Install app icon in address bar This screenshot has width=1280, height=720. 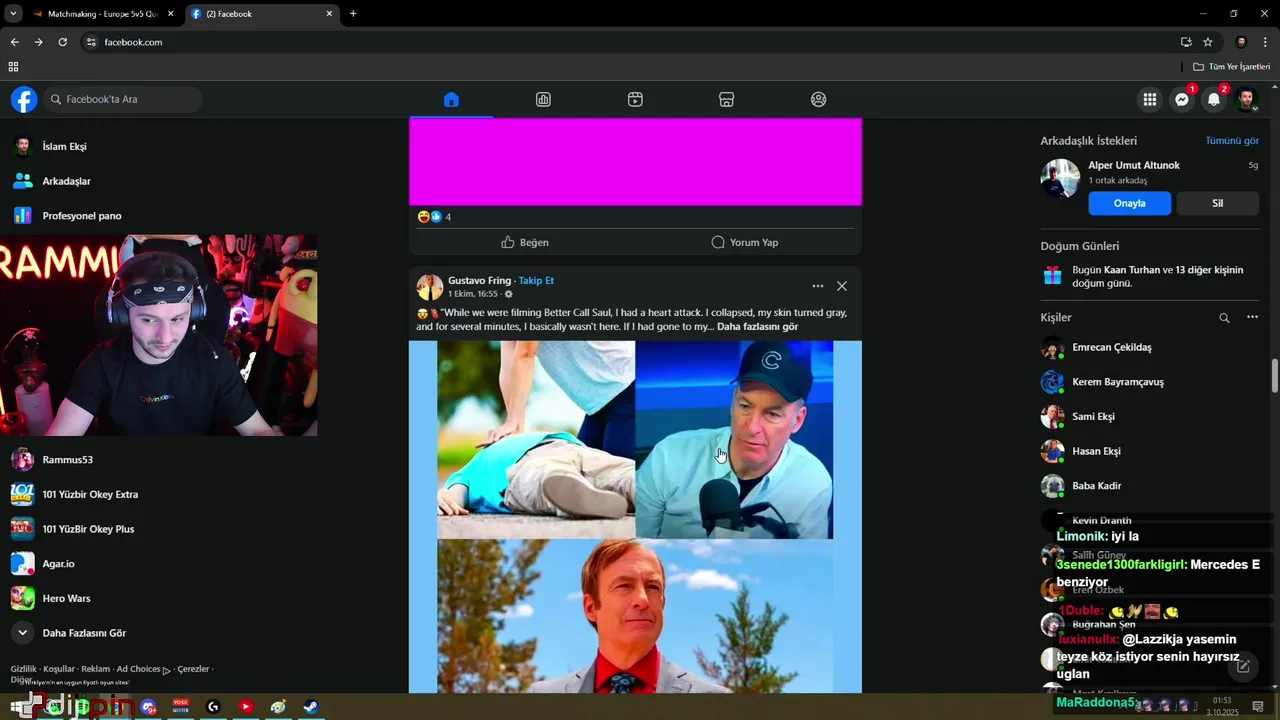(x=1186, y=42)
